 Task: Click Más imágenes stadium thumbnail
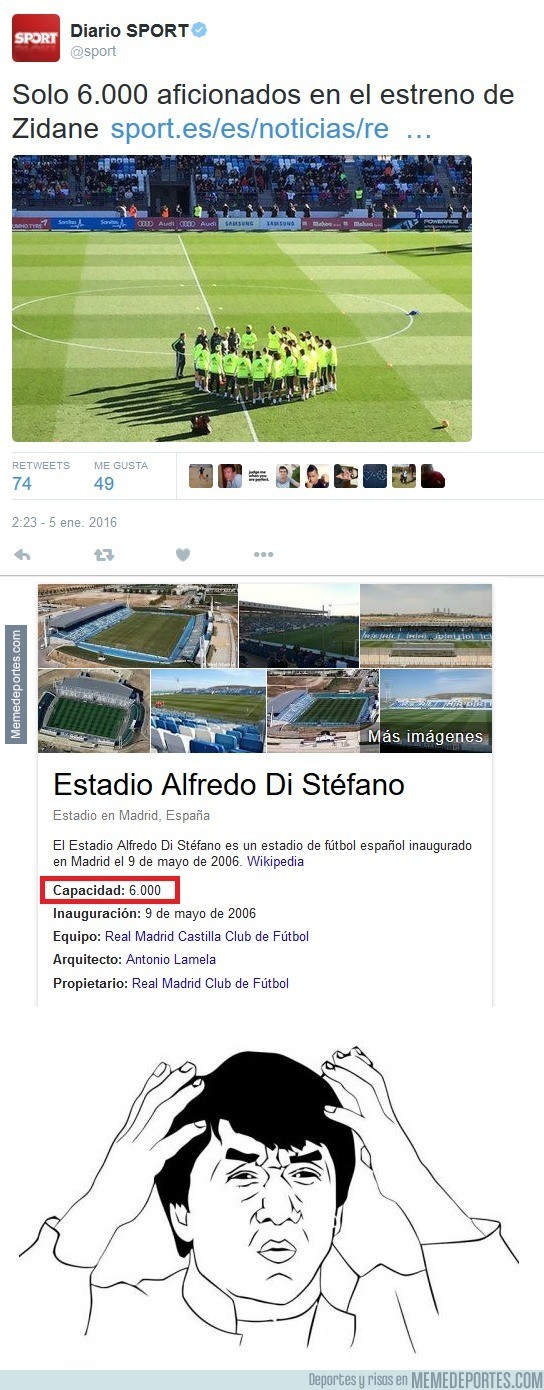pos(436,711)
